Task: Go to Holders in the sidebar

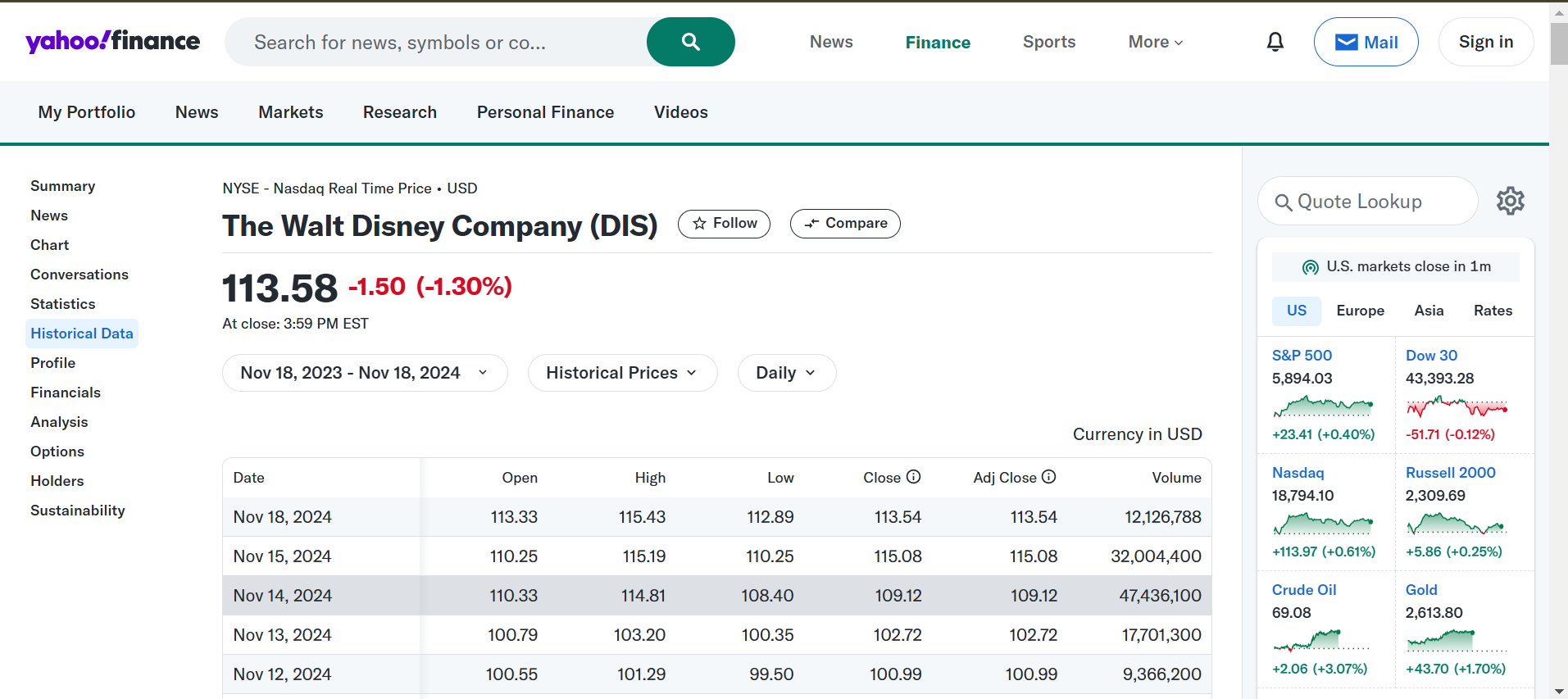Action: click(x=57, y=481)
